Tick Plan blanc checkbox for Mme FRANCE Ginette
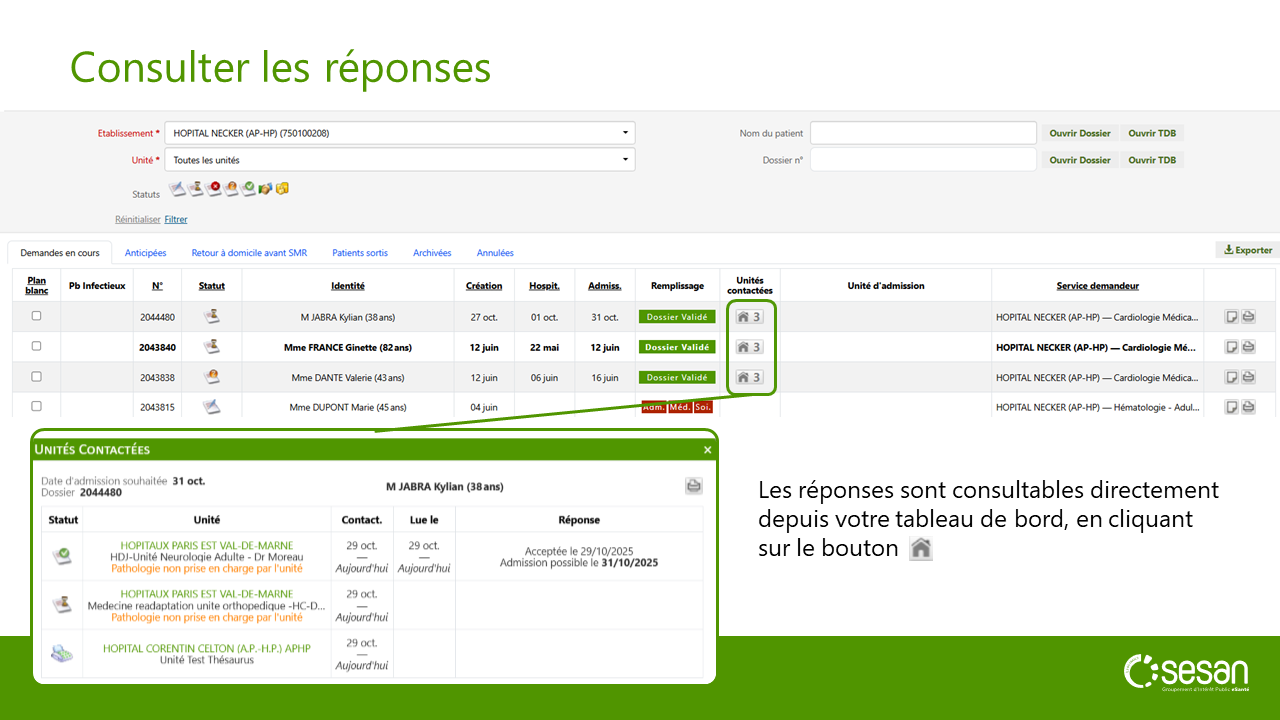Screen dimensions: 1280x720 [37, 346]
